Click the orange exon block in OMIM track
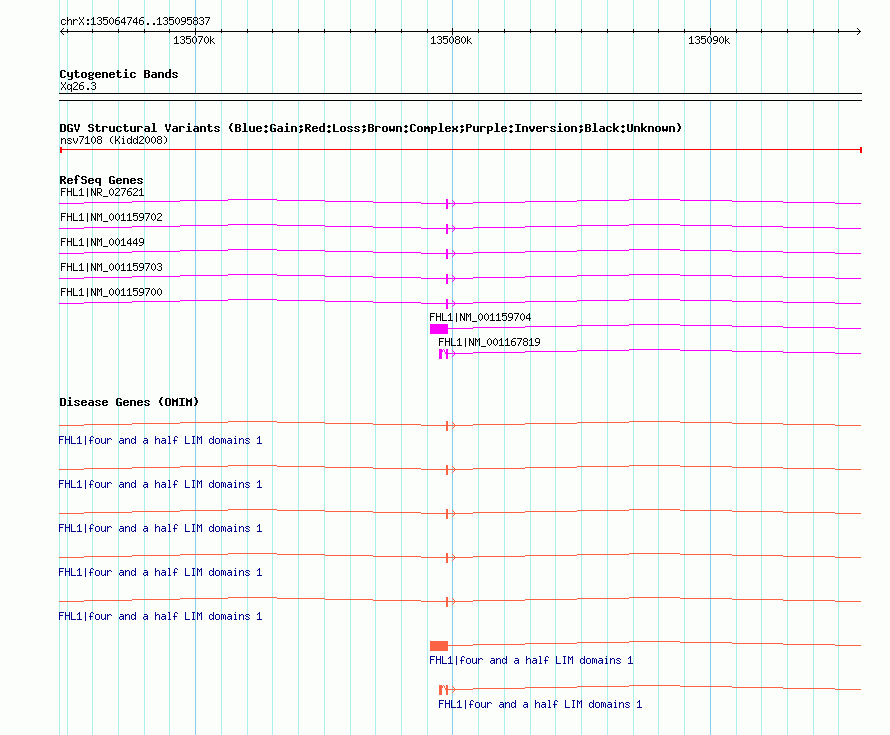The height and width of the screenshot is (735, 890). (439, 646)
